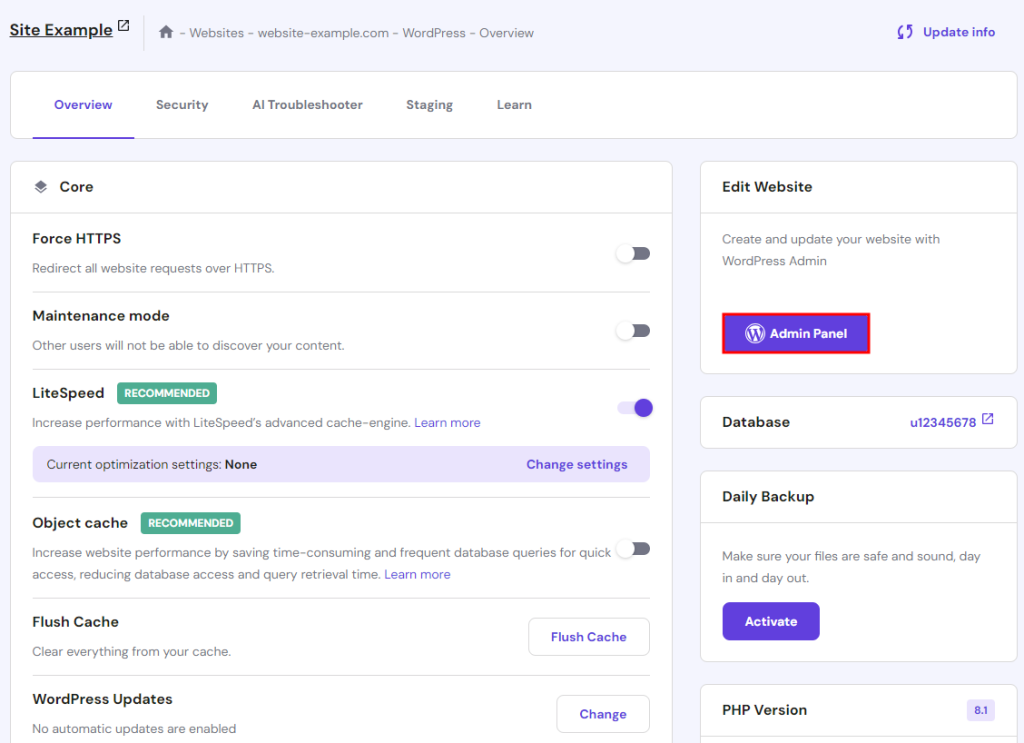Click the RECOMMENDED badge next to LiteSpeed
The image size is (1024, 743).
[166, 393]
